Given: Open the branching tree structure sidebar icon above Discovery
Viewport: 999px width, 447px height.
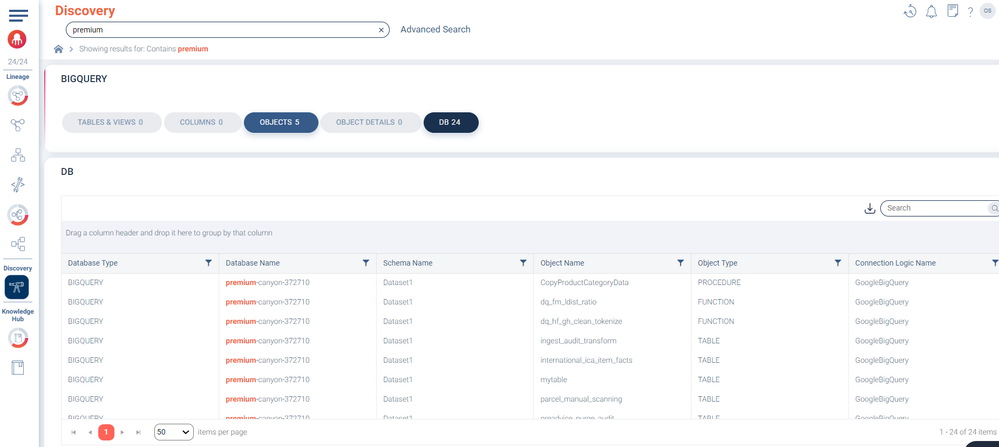Looking at the screenshot, I should pos(18,244).
